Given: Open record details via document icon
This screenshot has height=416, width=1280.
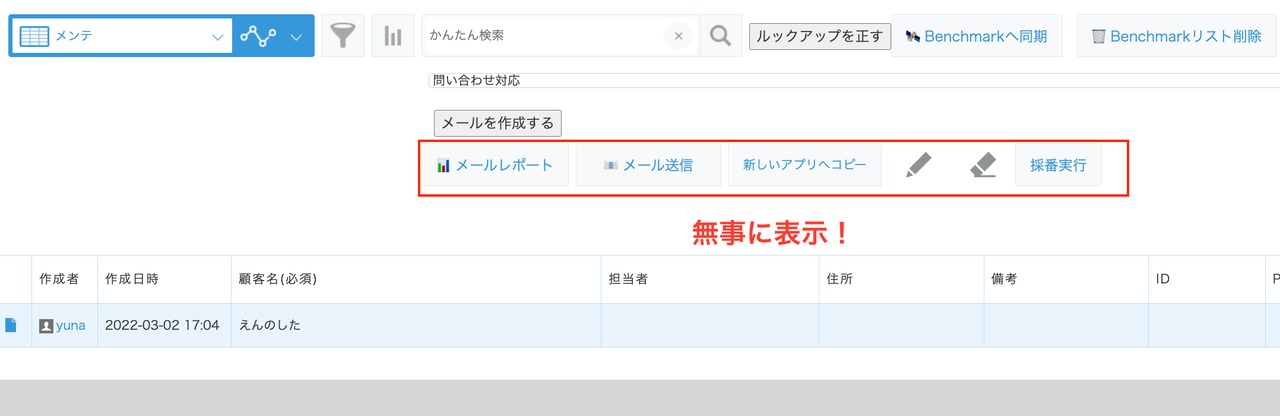Looking at the screenshot, I should 11,325.
